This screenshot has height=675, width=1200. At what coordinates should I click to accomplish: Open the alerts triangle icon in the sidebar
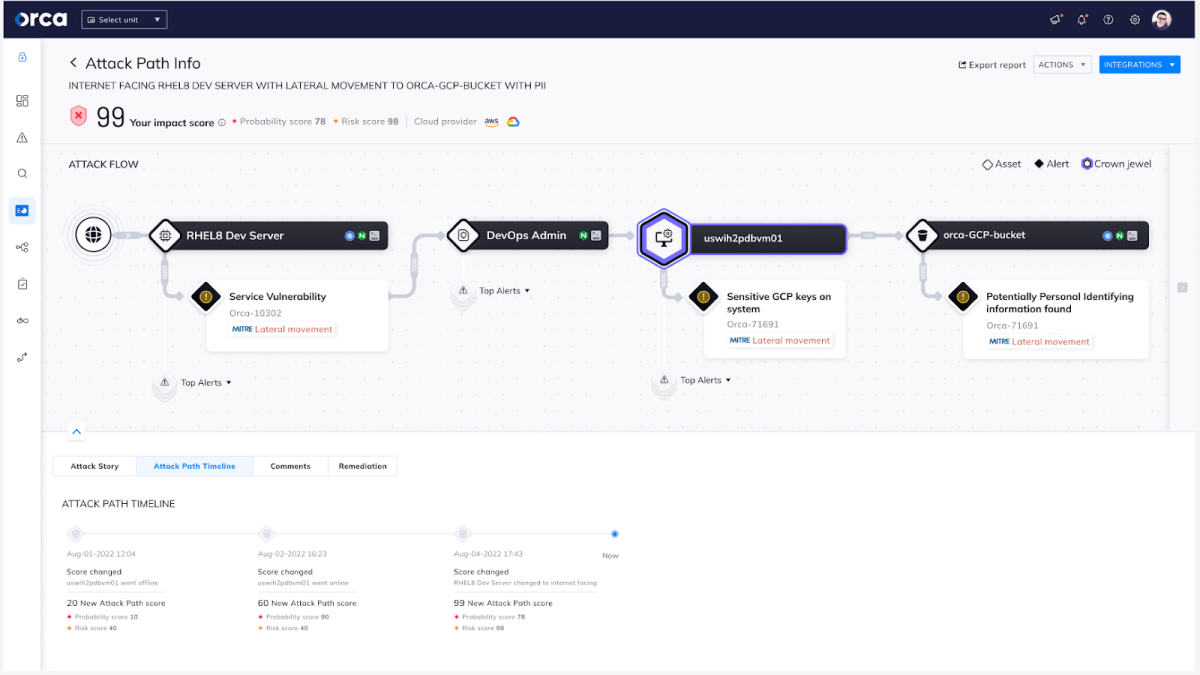click(22, 137)
